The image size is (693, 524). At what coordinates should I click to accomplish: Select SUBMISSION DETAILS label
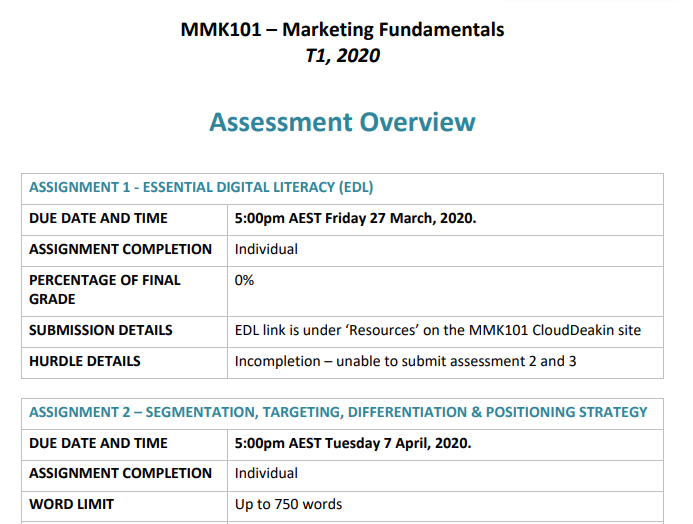point(101,330)
